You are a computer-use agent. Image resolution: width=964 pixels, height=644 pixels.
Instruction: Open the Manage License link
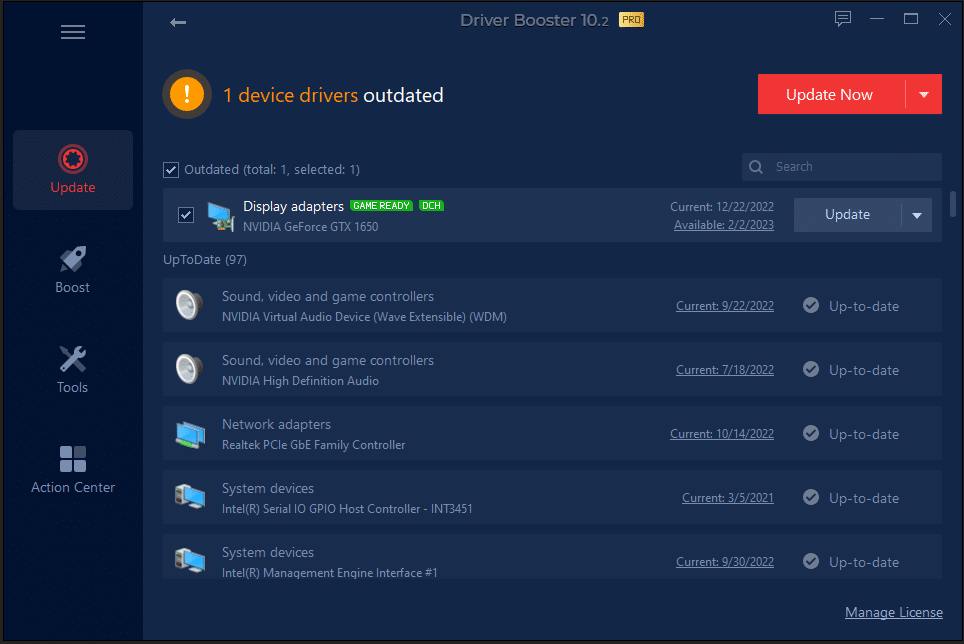tap(893, 612)
